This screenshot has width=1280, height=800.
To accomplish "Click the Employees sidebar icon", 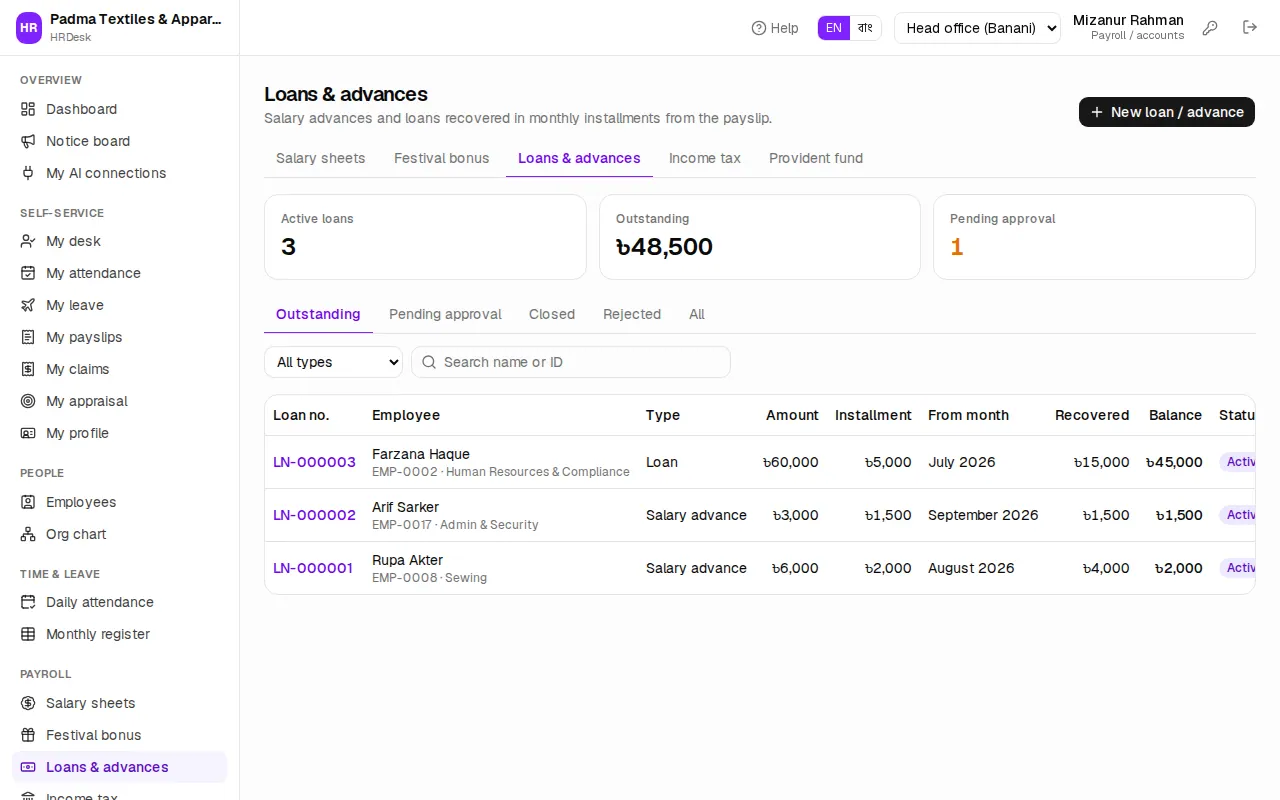I will pos(28,502).
